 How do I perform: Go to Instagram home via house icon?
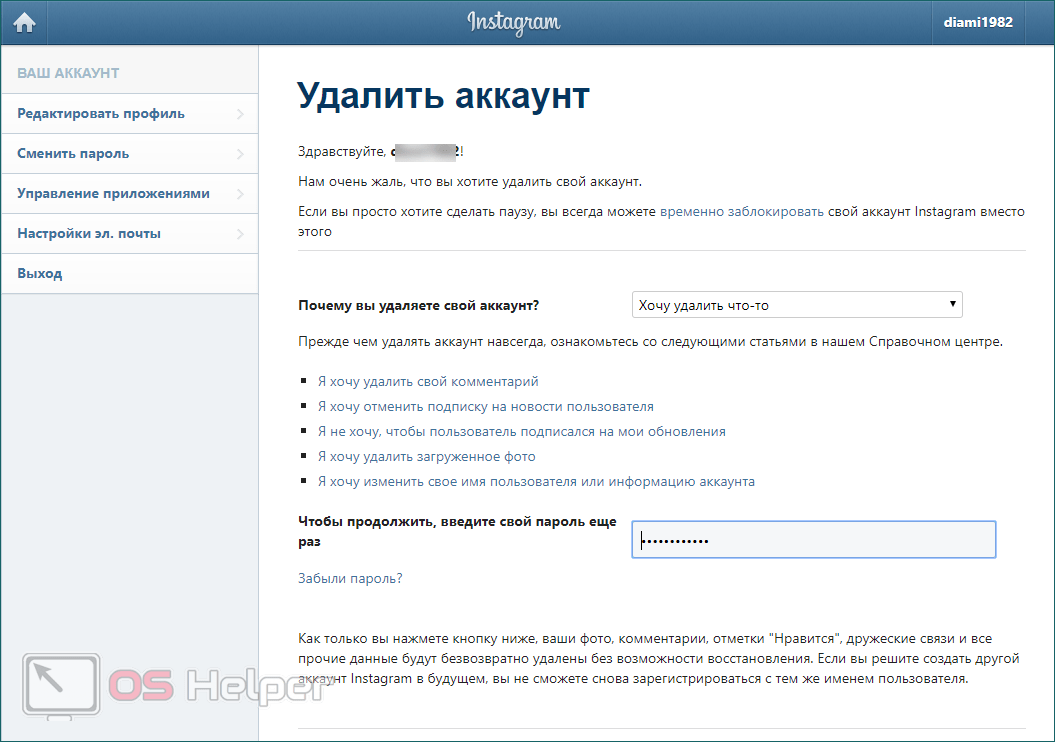tap(24, 23)
